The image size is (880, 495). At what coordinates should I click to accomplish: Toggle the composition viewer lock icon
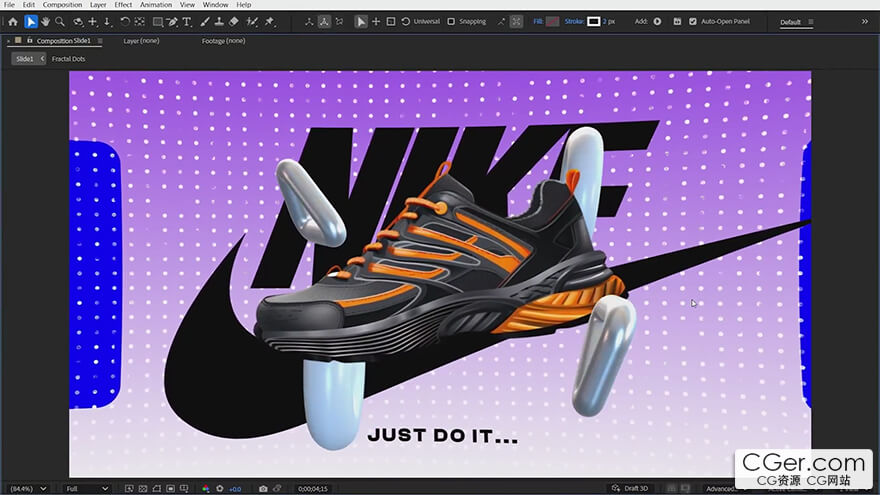point(29,40)
